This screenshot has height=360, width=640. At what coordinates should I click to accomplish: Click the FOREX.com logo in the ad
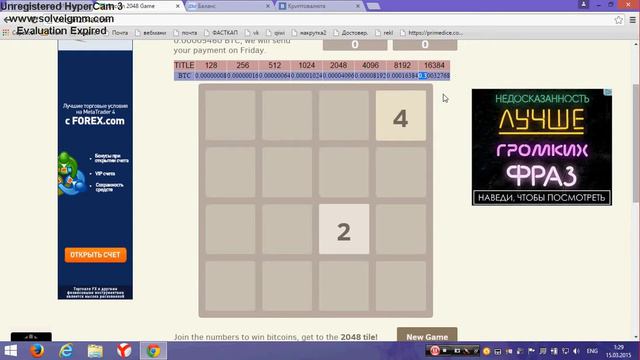95,121
